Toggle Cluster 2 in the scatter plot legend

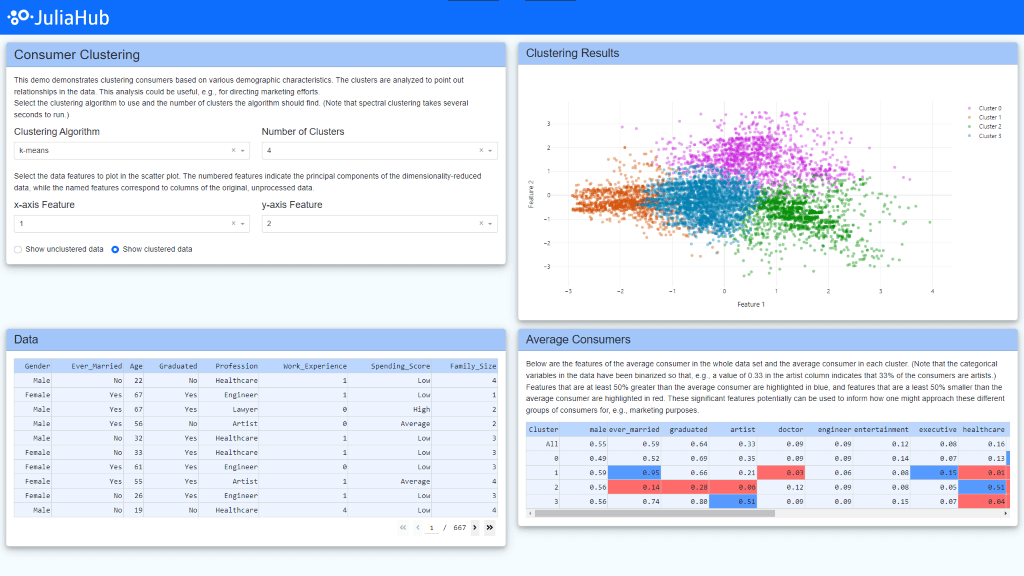(x=988, y=127)
